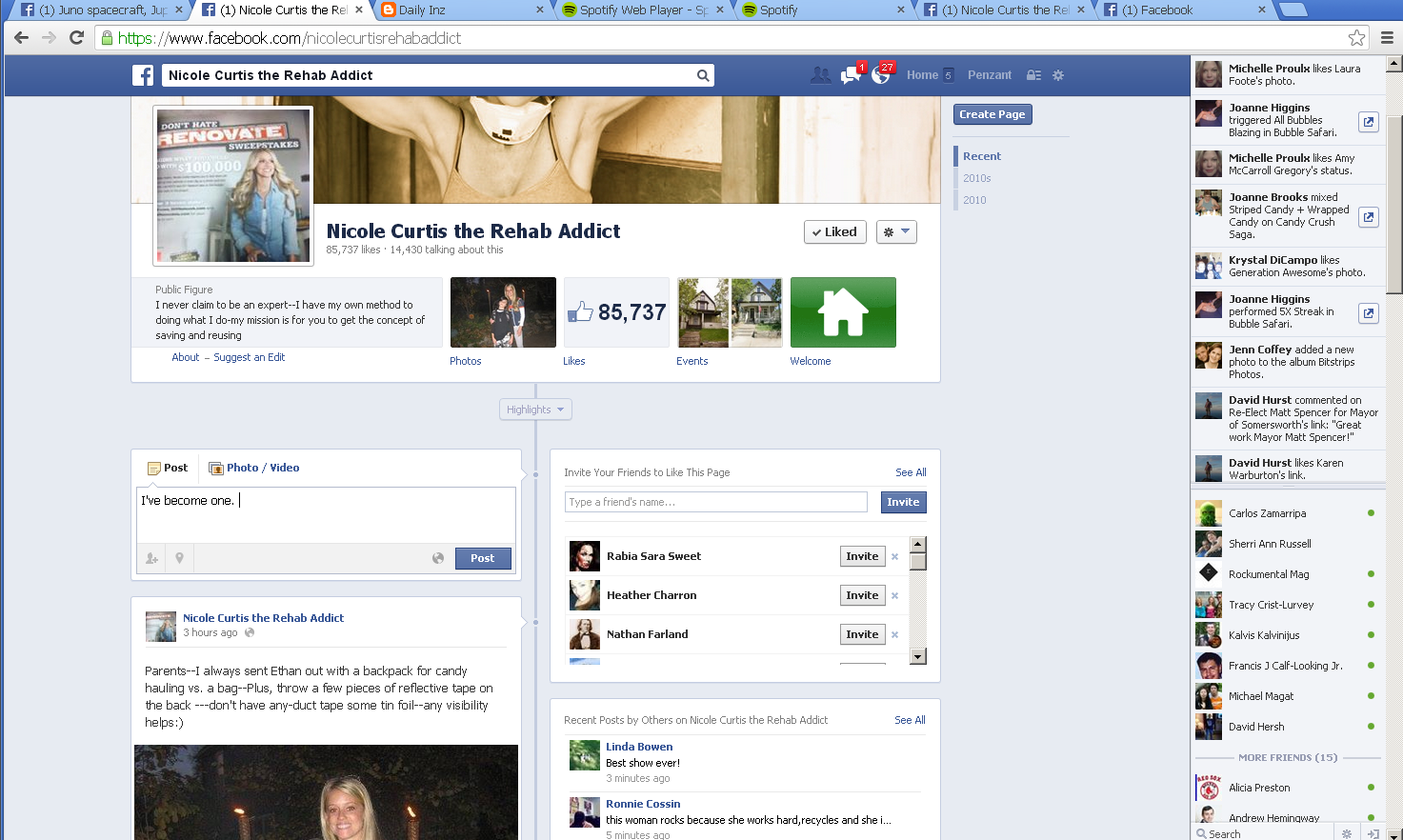Click the blue Post button
This screenshot has height=840, width=1403.
[x=483, y=558]
